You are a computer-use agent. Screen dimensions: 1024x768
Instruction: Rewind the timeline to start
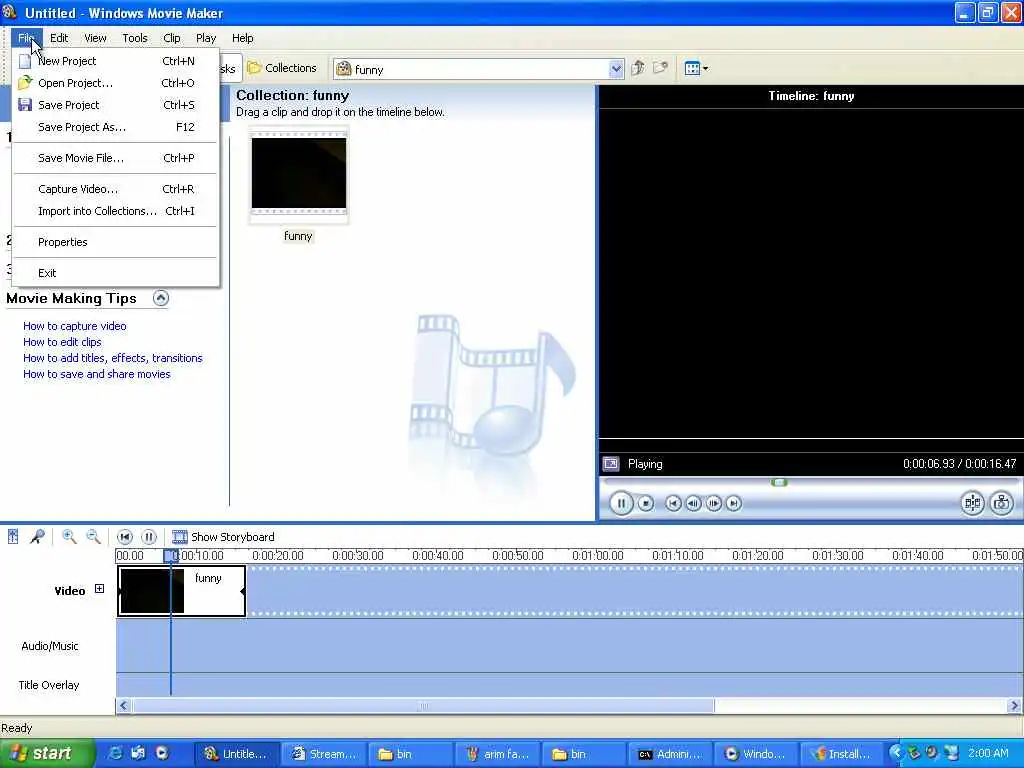pos(125,537)
